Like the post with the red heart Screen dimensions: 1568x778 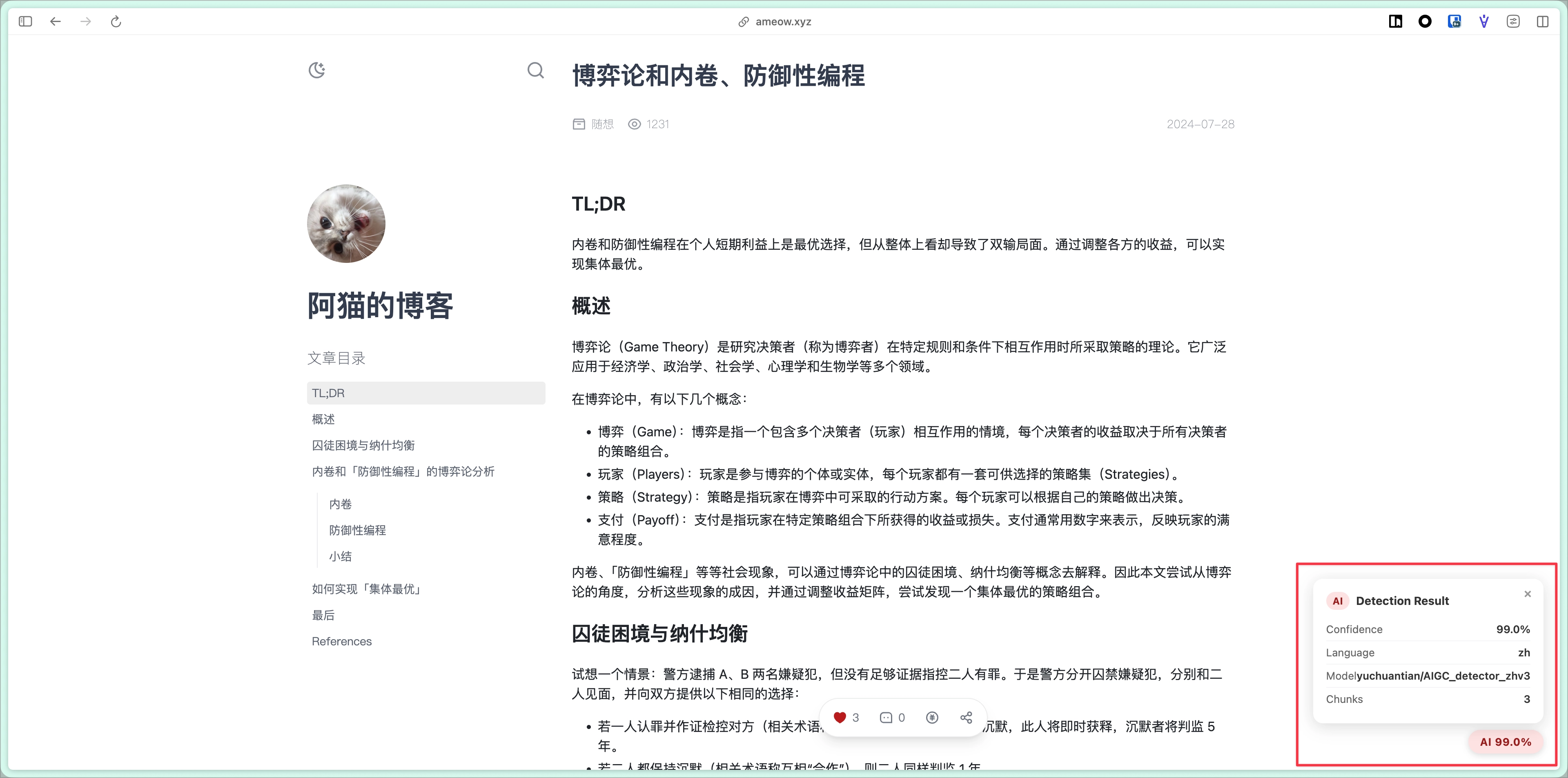(x=840, y=718)
